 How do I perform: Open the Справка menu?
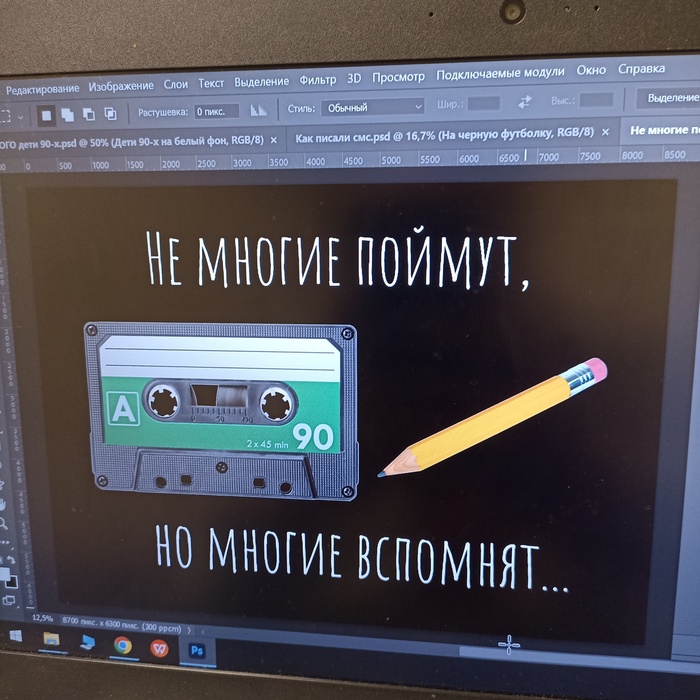click(x=641, y=69)
